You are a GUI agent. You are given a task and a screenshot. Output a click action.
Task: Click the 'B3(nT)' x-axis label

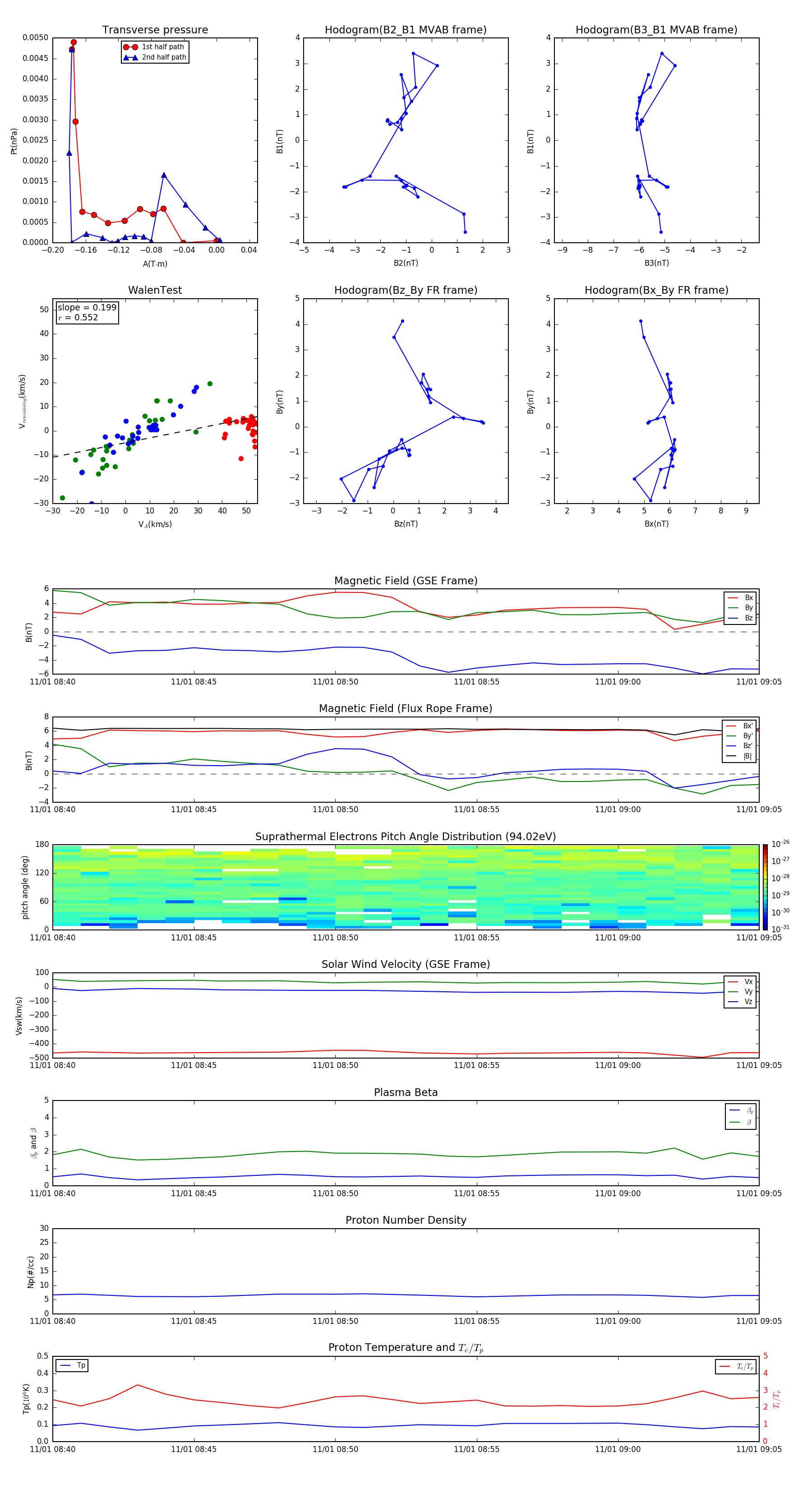click(656, 263)
